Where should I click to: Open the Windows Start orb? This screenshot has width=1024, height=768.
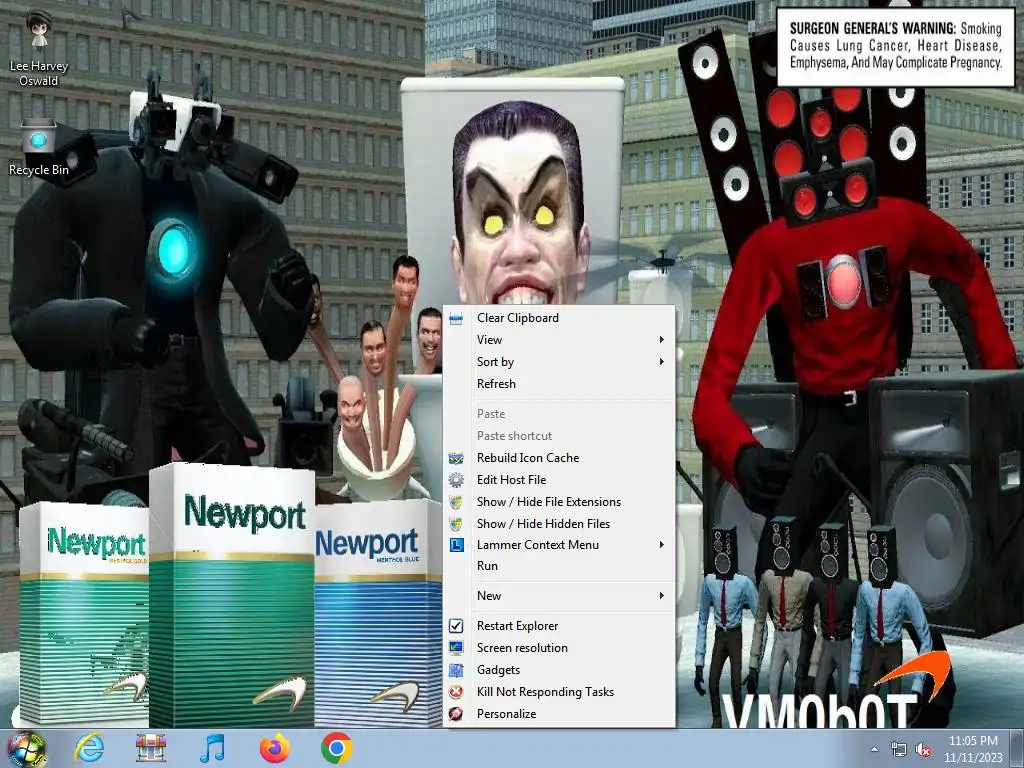26,748
